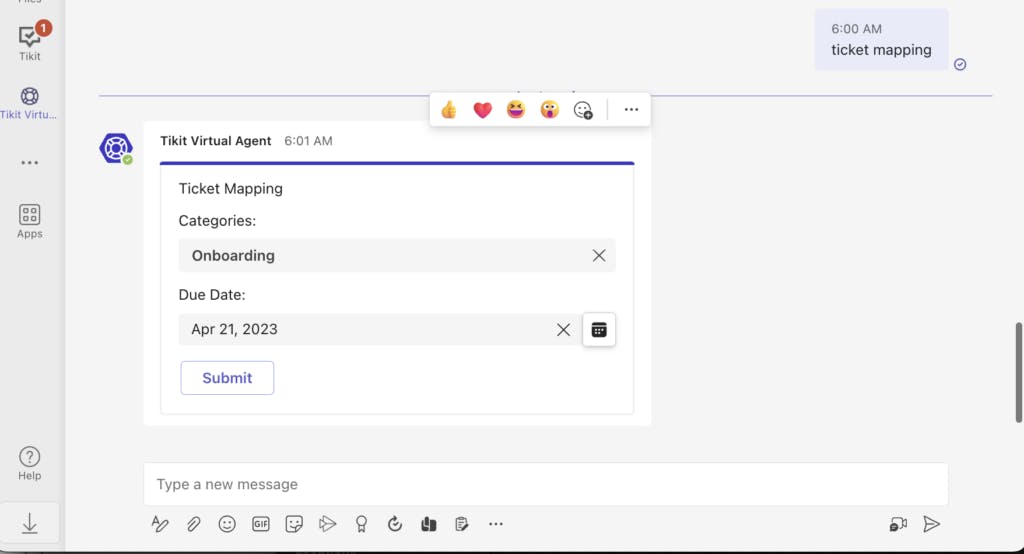Click the record video clip icon
1024x554 pixels.
[899, 524]
